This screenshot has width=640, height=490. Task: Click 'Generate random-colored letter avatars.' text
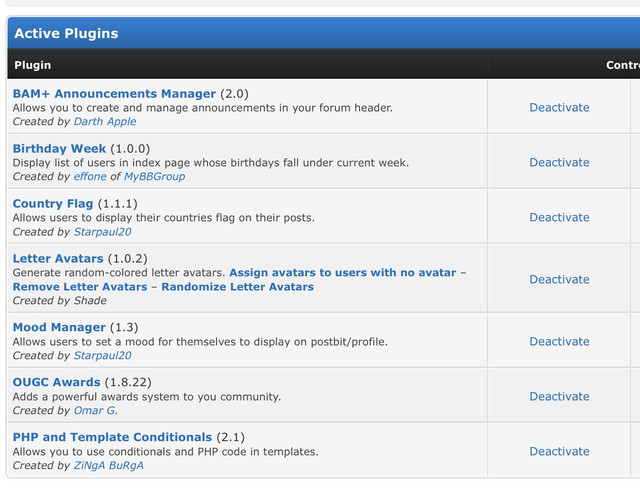pos(119,272)
